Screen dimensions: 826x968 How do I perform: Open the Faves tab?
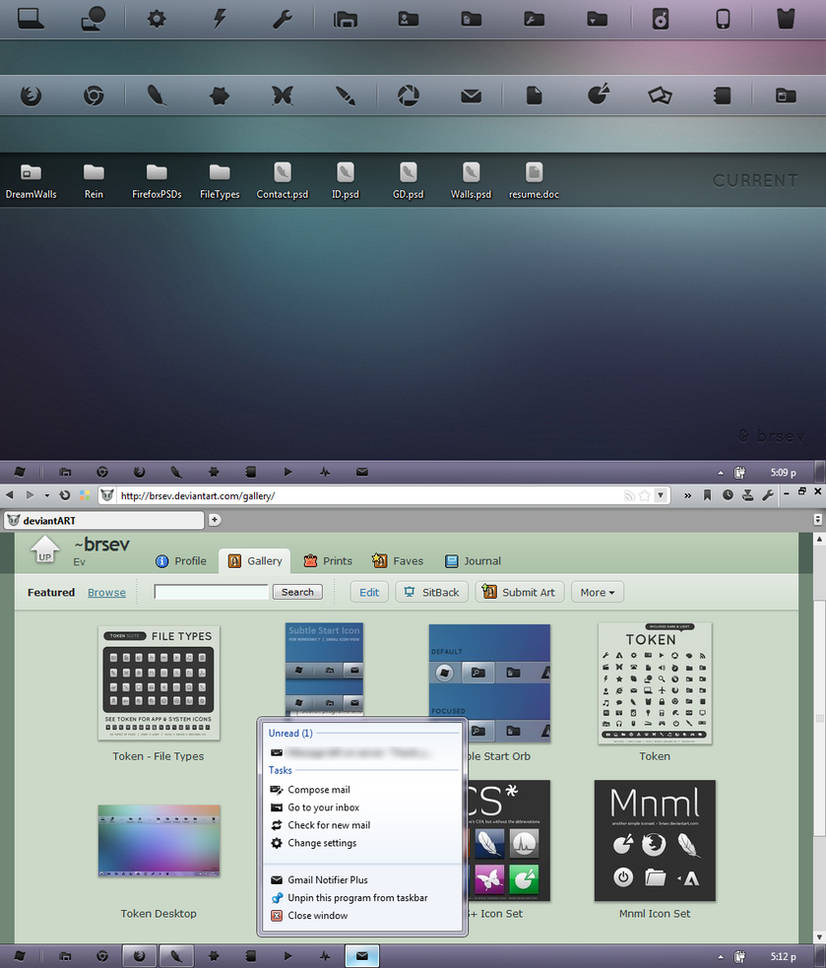tap(398, 561)
